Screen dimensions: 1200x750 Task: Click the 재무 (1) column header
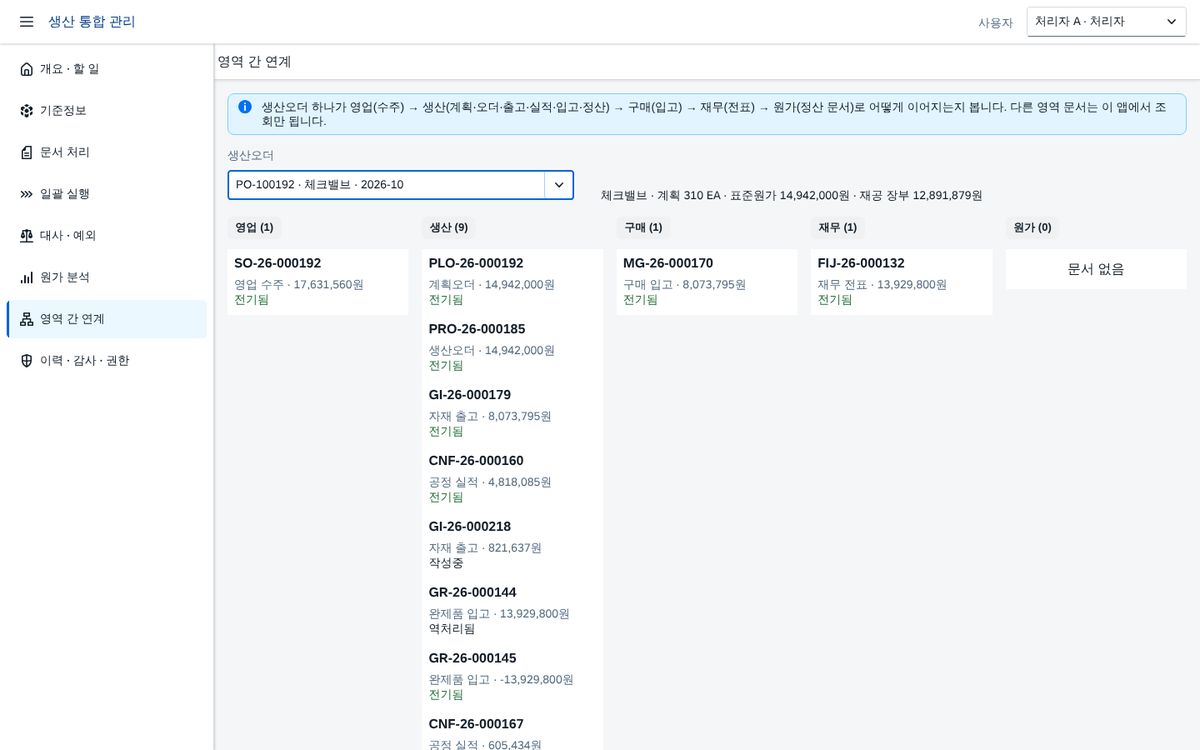(x=837, y=228)
